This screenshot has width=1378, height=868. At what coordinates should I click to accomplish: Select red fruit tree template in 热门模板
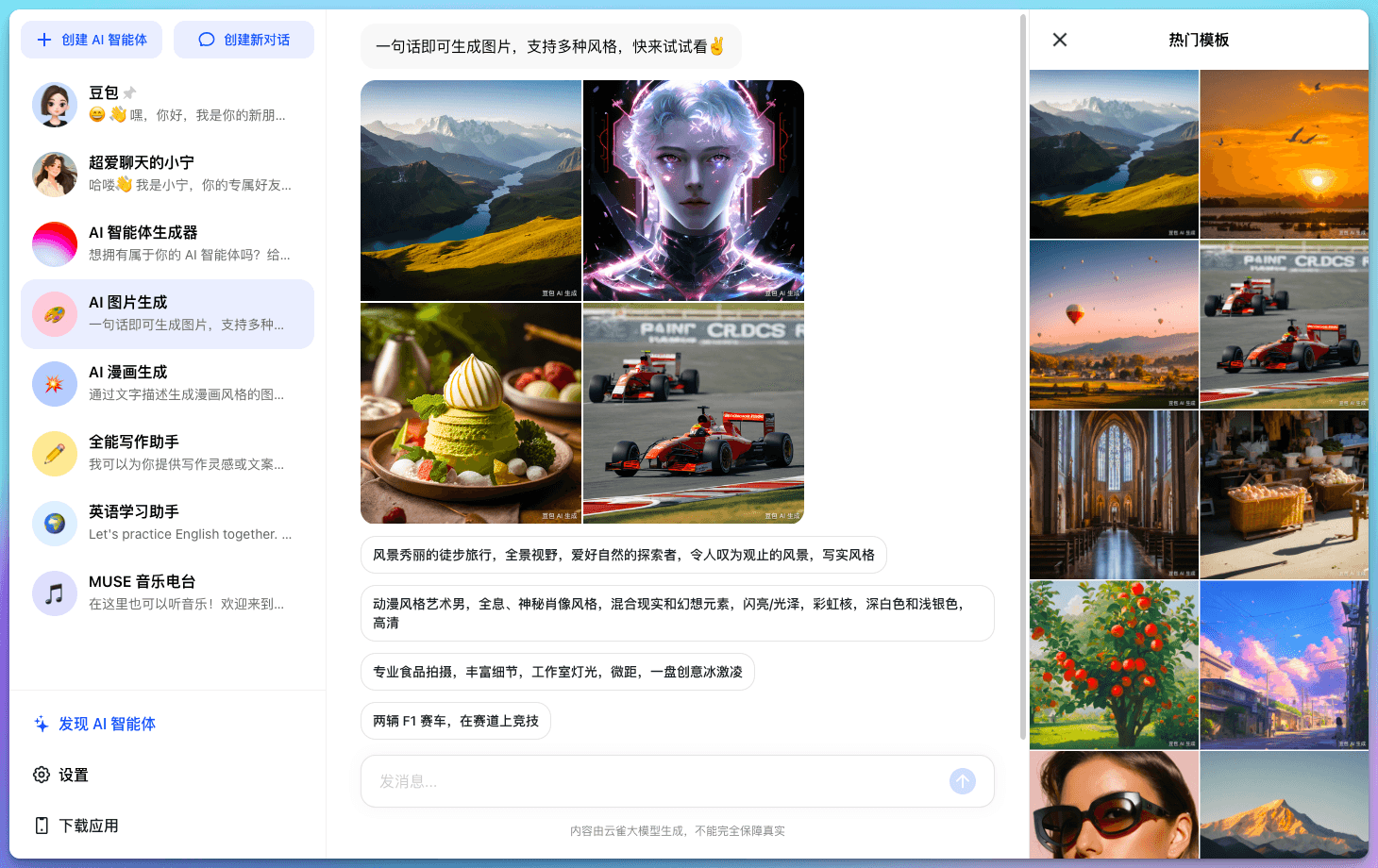[x=1114, y=665]
